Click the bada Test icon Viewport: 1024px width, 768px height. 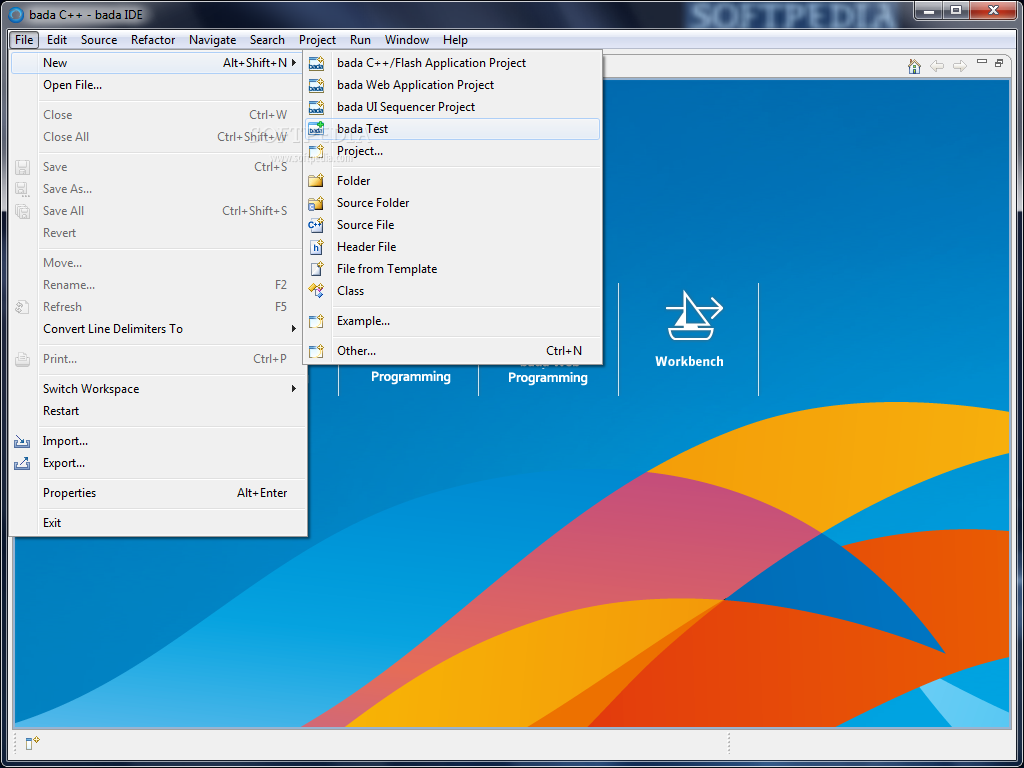pos(317,129)
